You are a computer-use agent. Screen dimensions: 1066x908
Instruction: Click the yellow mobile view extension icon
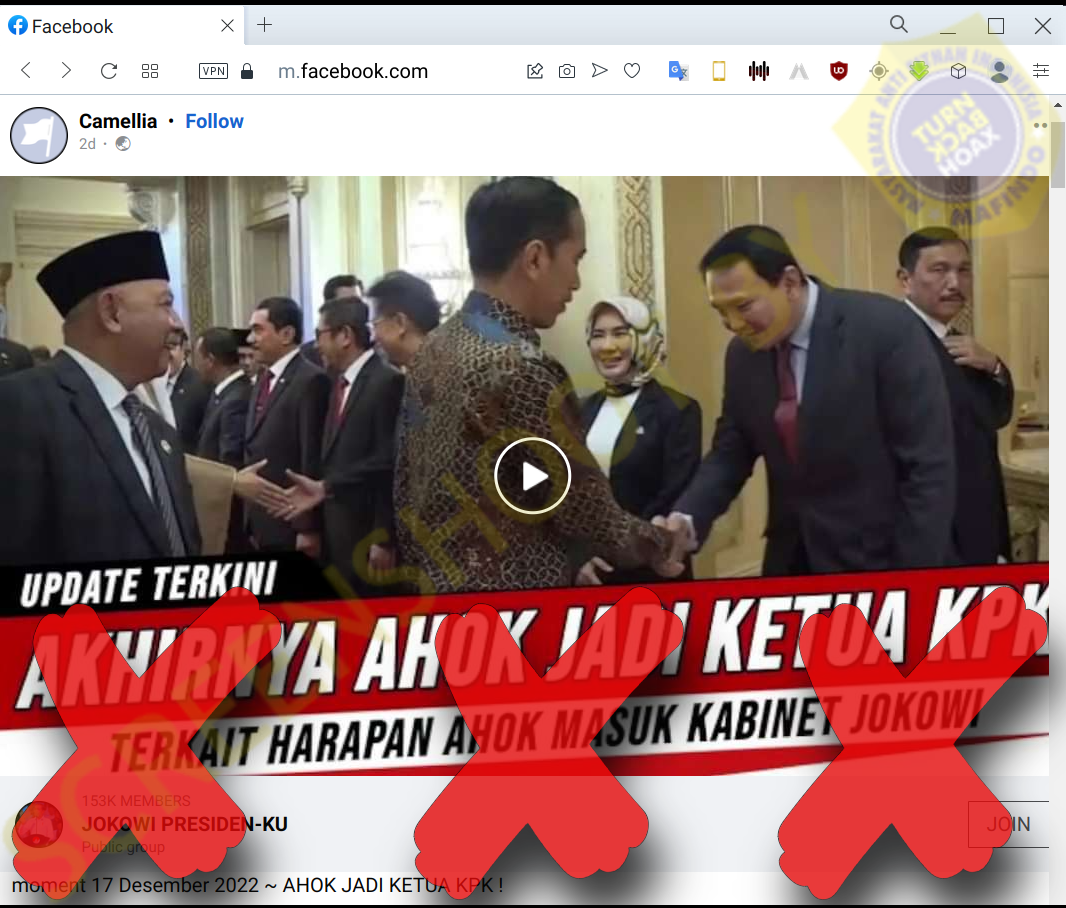718,71
